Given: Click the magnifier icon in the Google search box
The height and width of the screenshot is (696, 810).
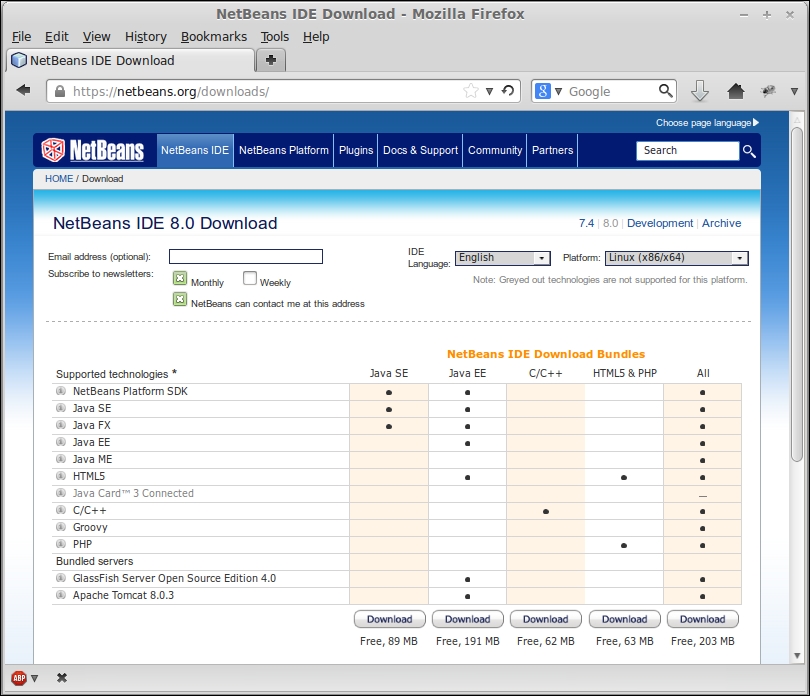Looking at the screenshot, I should pos(666,90).
